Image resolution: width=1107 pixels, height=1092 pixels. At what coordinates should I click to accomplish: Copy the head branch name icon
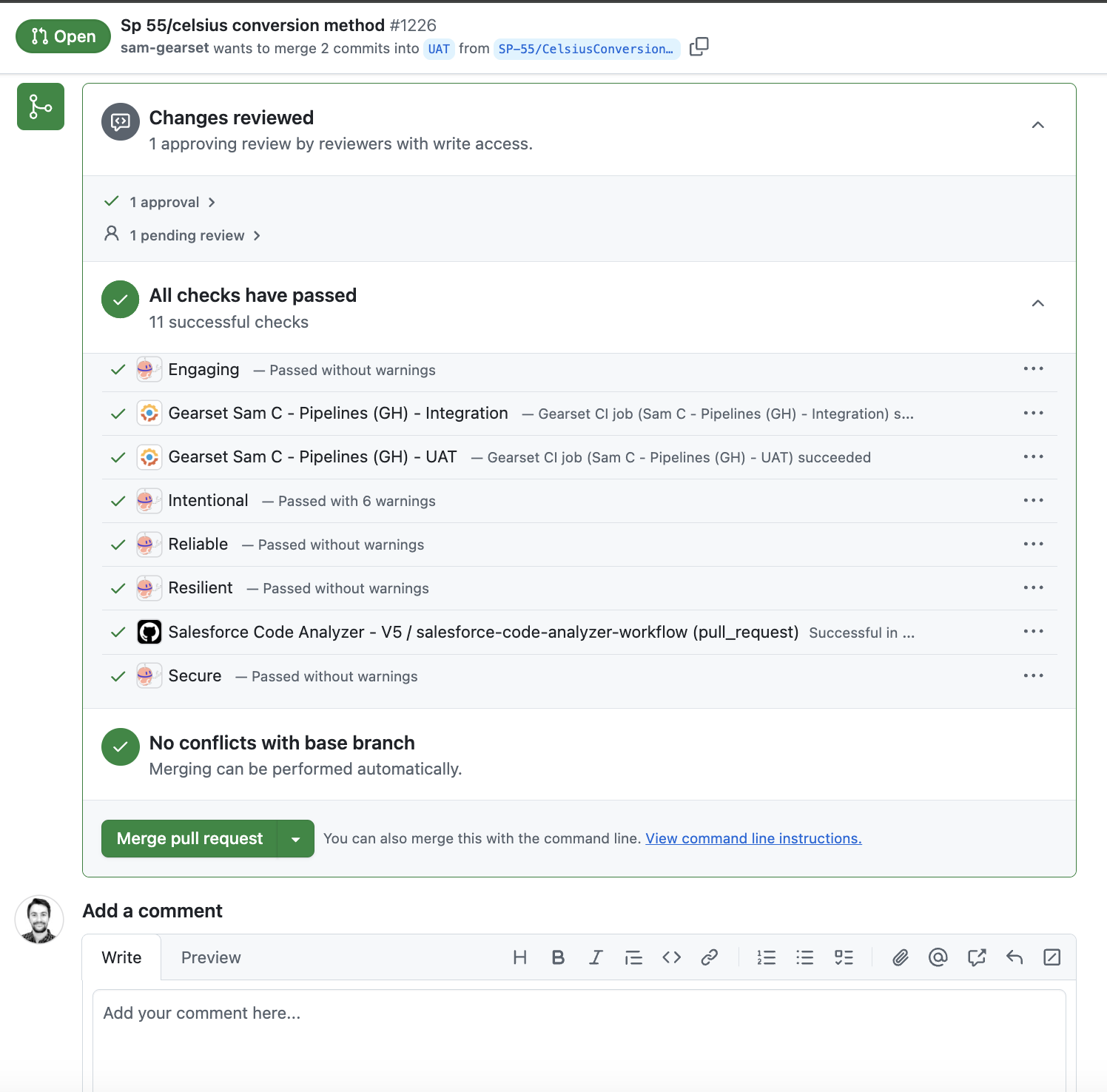(x=699, y=47)
